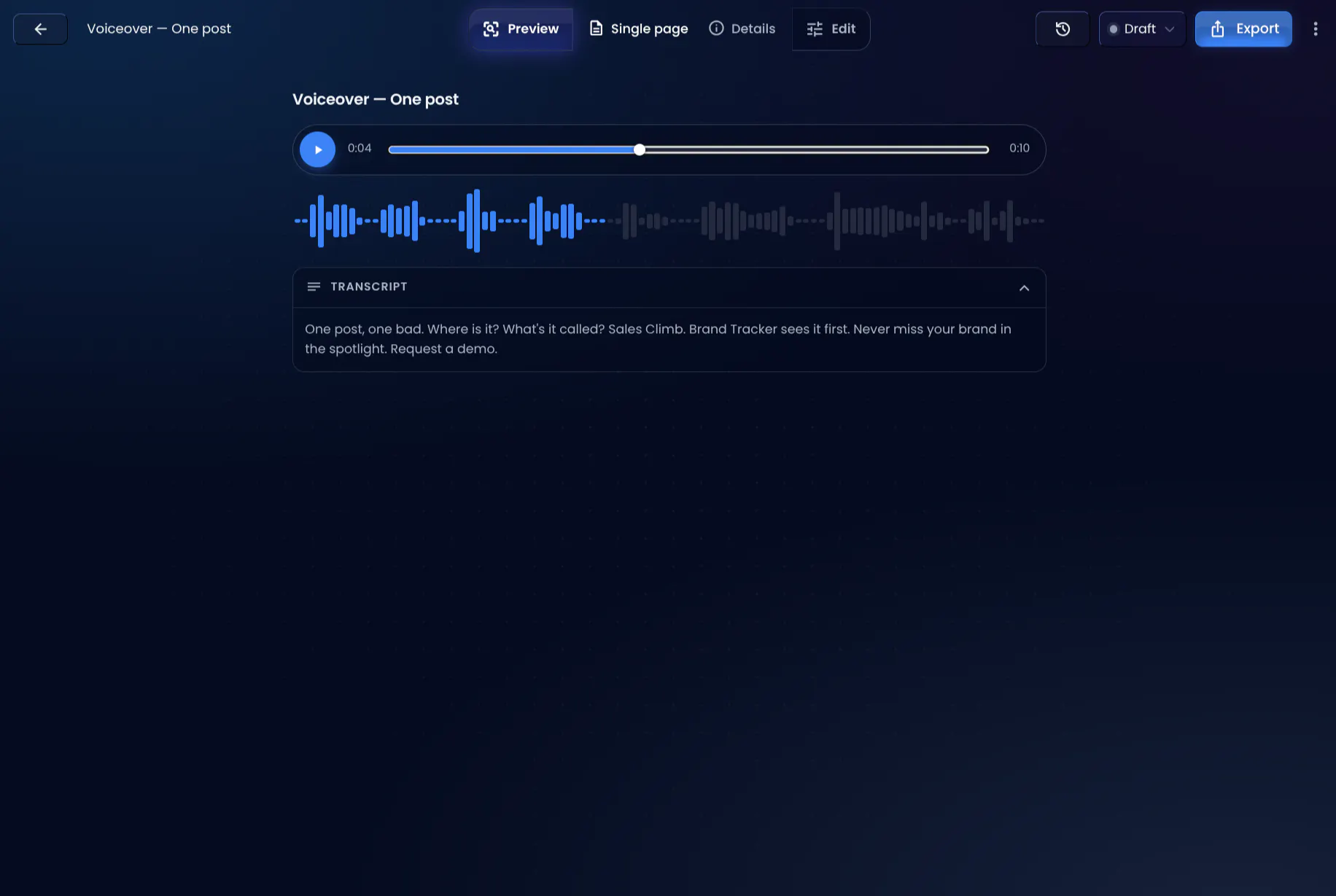1336x896 pixels.
Task: Open the Details tab
Action: 742,29
